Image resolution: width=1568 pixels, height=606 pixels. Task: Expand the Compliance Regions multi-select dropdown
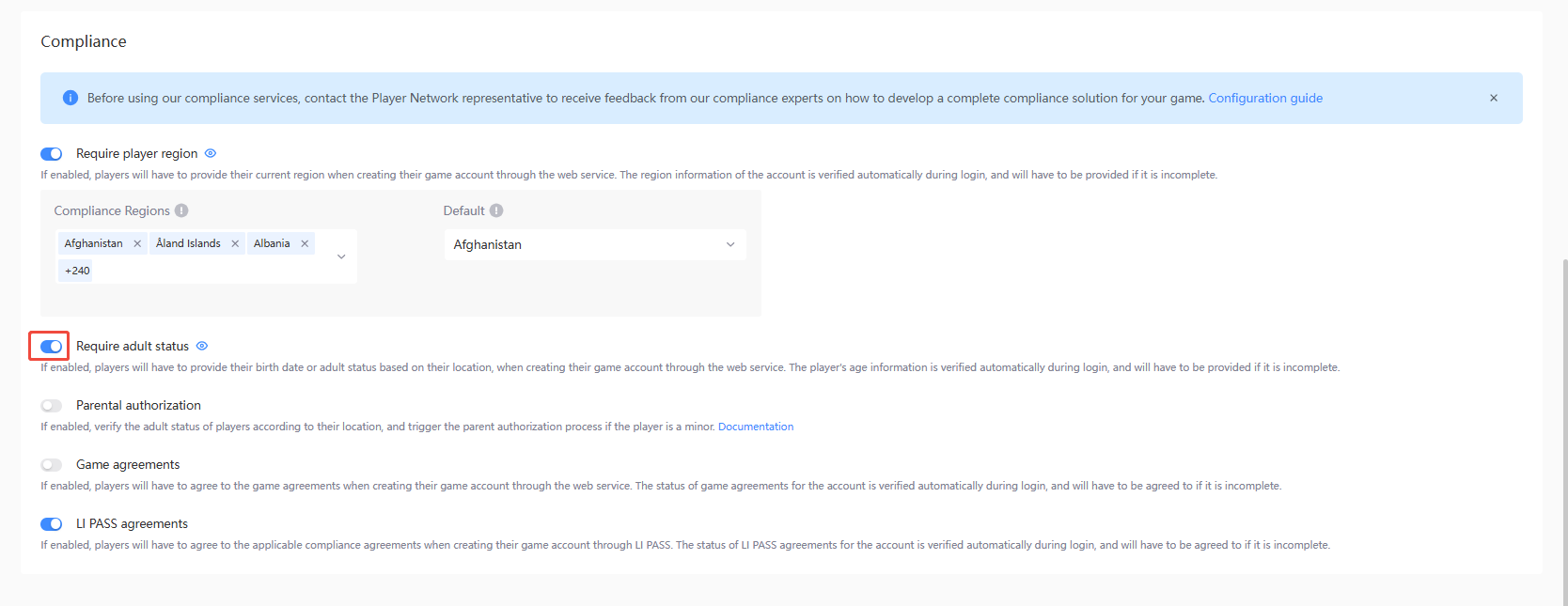(341, 256)
